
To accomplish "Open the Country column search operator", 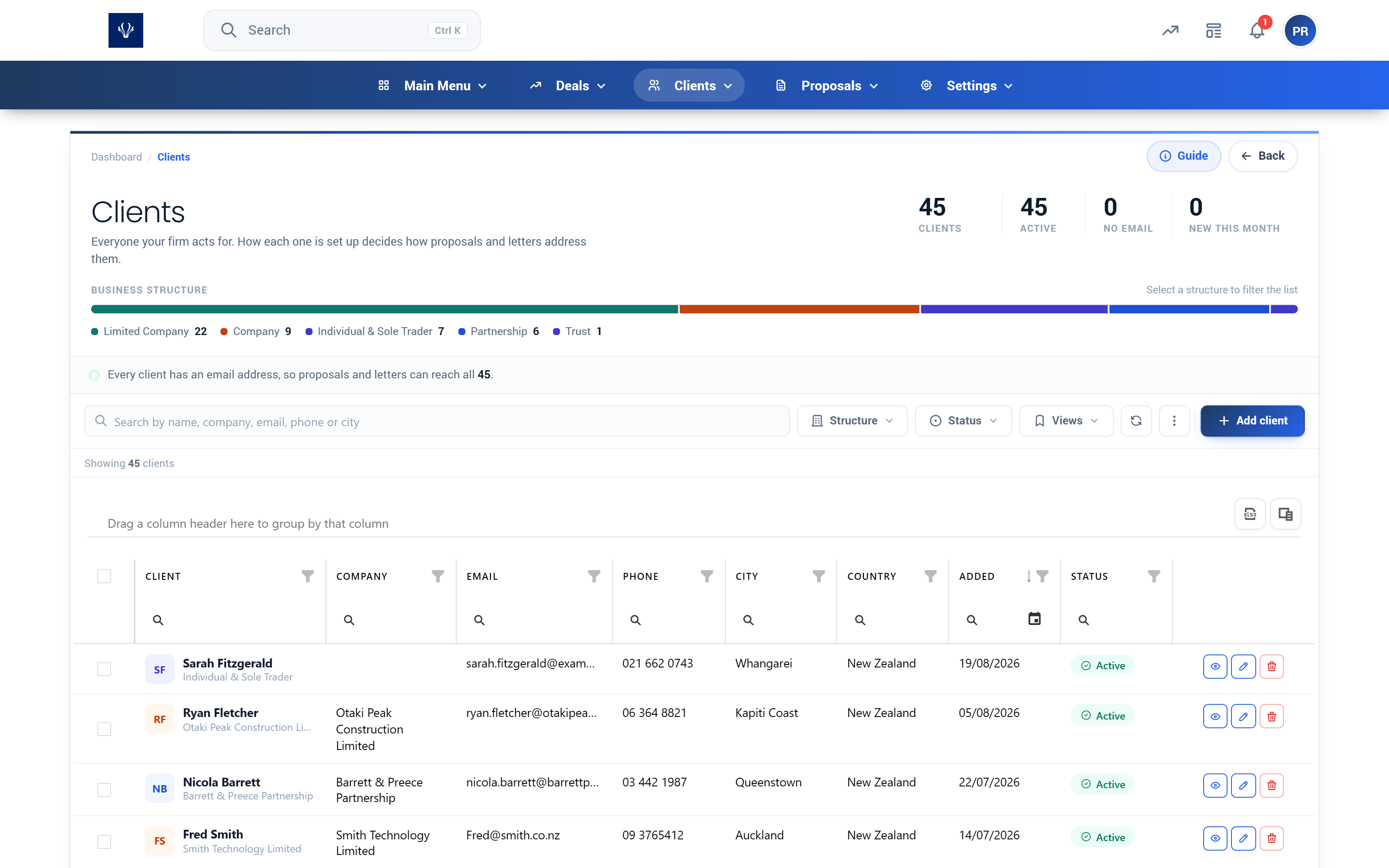I will pyautogui.click(x=860, y=620).
